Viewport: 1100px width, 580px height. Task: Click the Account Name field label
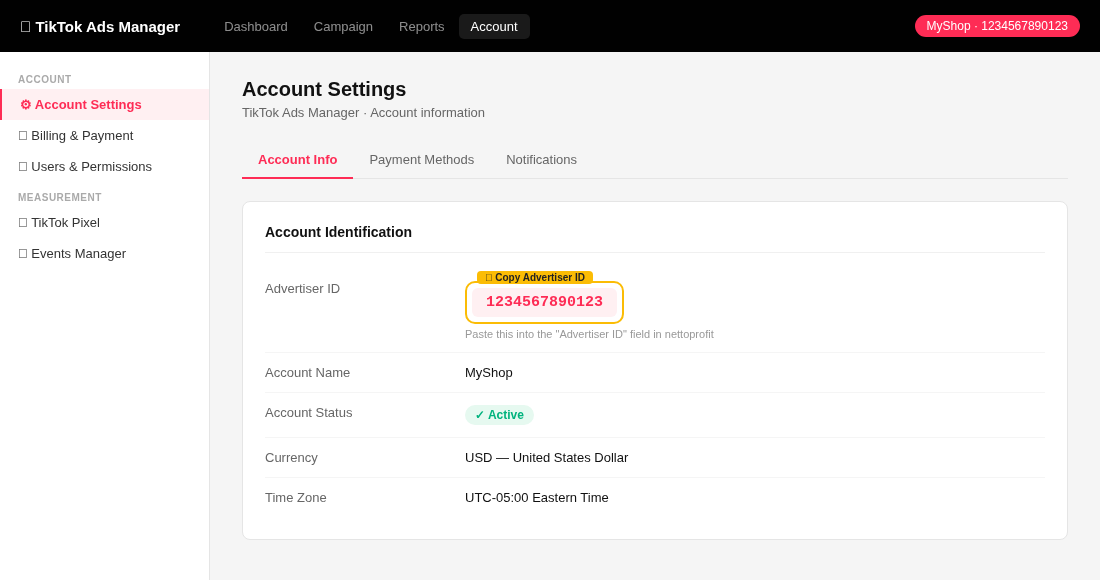point(307,372)
